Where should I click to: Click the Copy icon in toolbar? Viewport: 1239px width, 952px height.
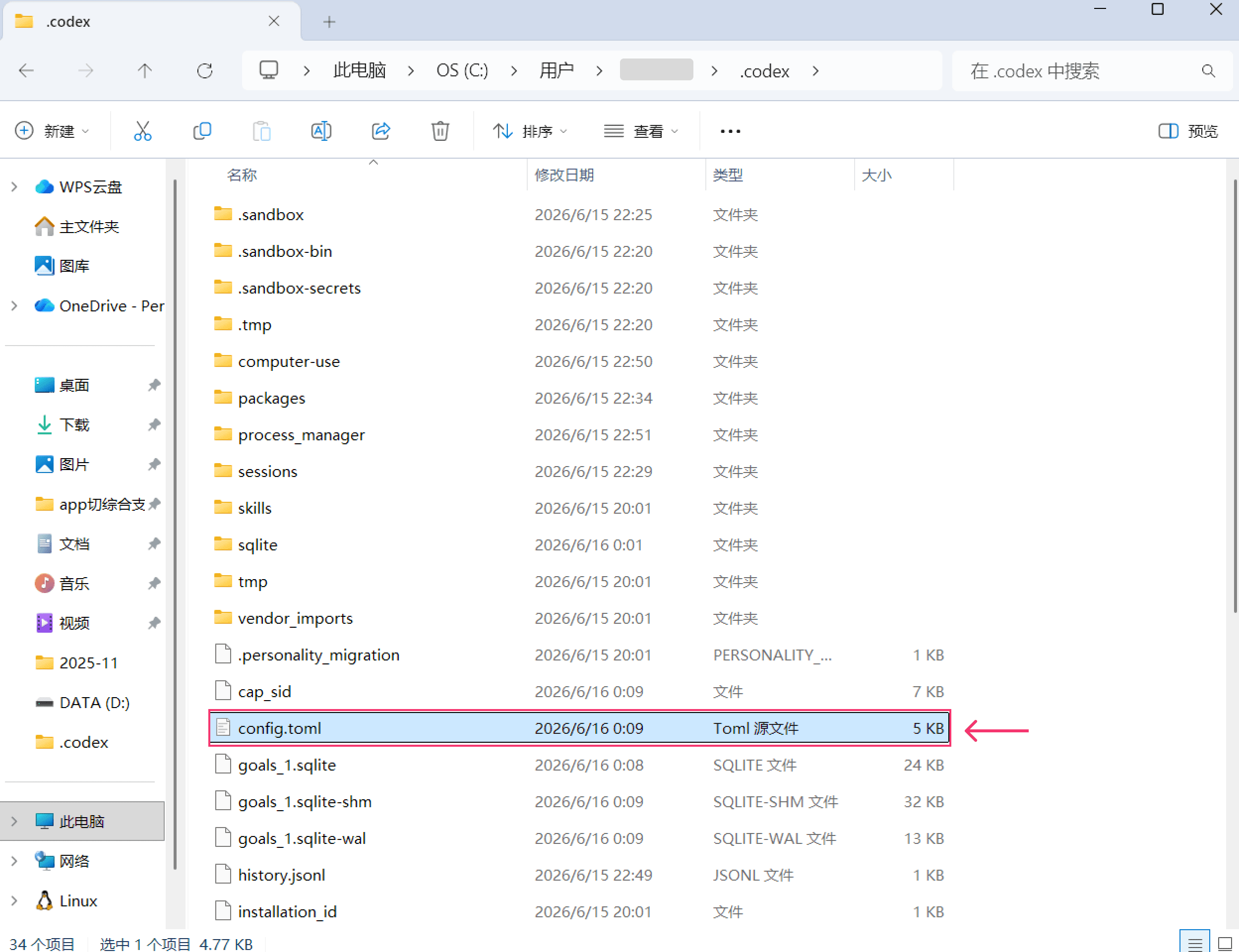tap(202, 131)
